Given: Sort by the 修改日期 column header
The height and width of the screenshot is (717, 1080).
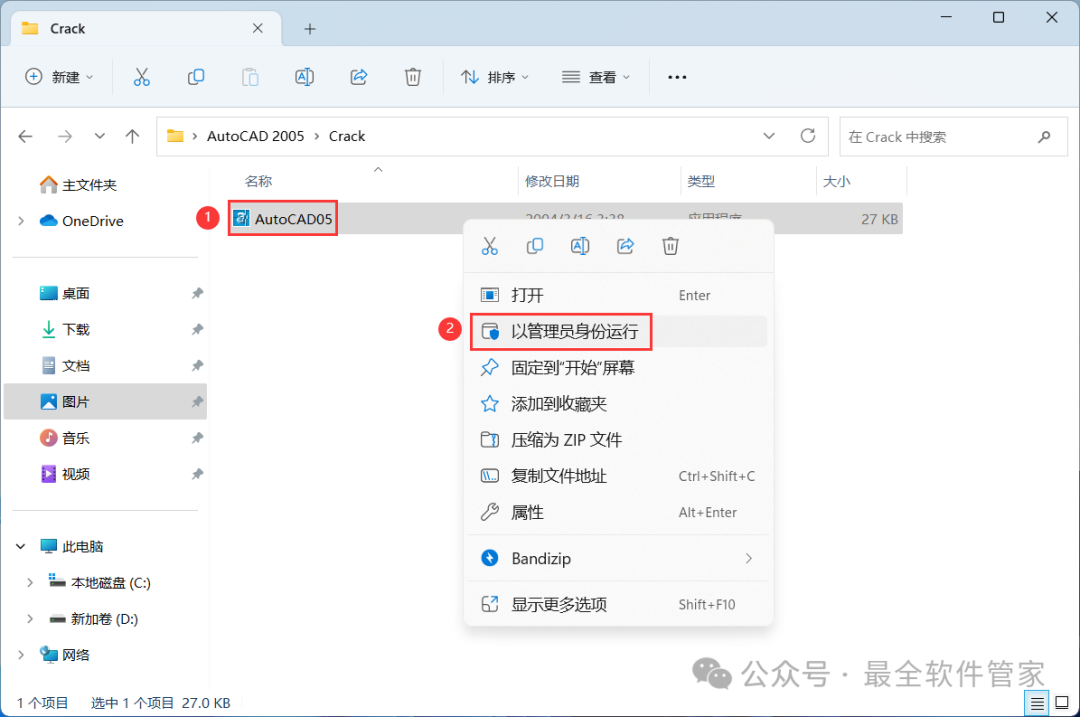Looking at the screenshot, I should pyautogui.click(x=552, y=181).
